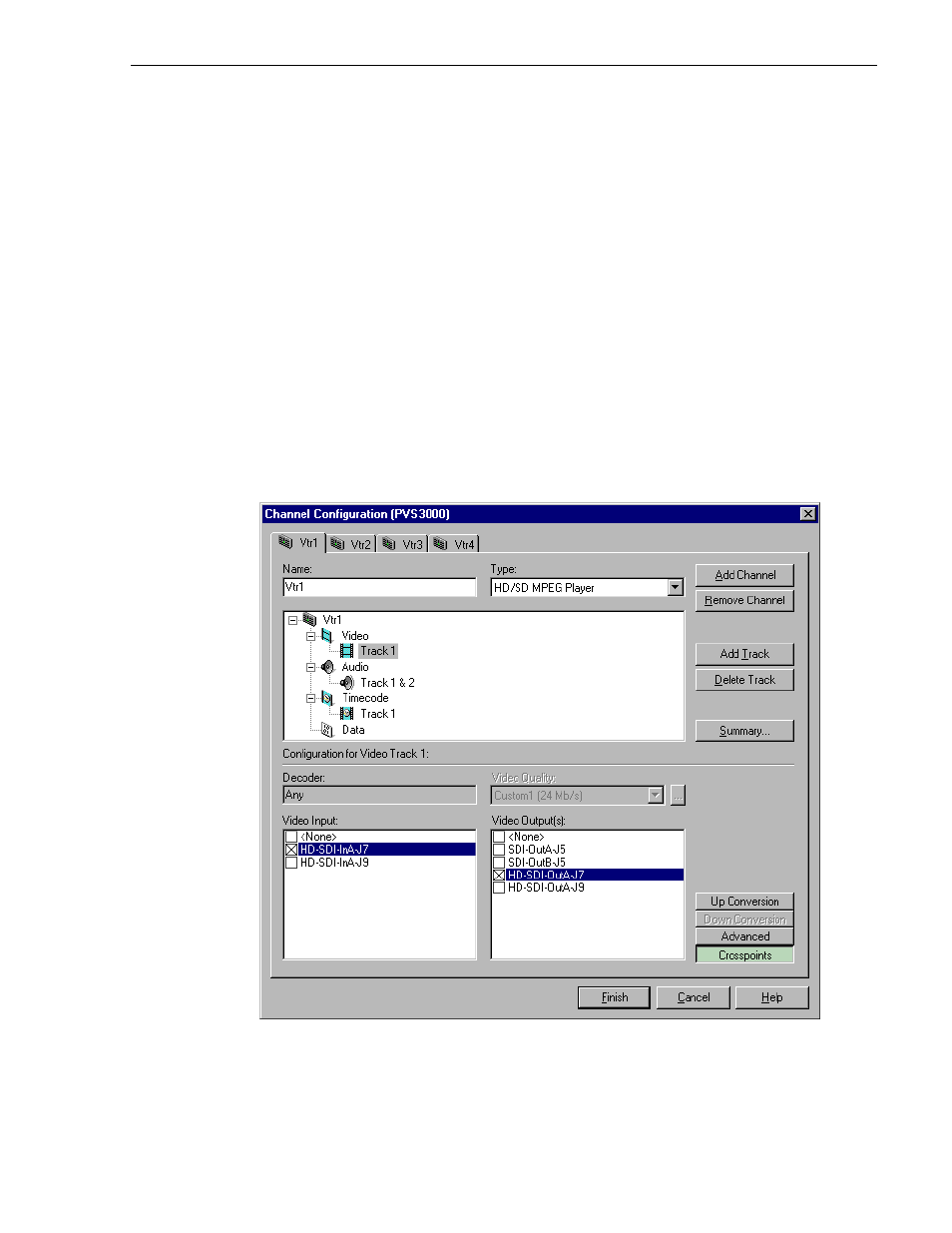Select the Data tree item
The width and height of the screenshot is (952, 1233).
tap(353, 730)
